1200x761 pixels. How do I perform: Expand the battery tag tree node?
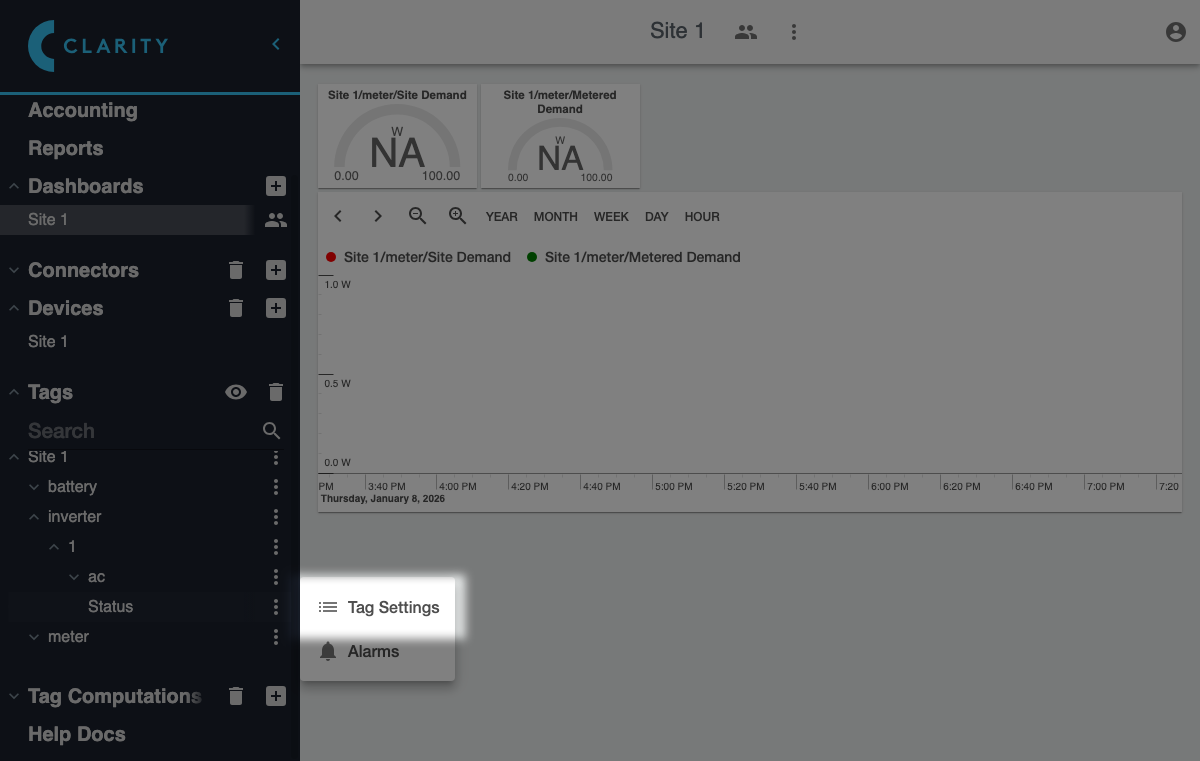(34, 487)
